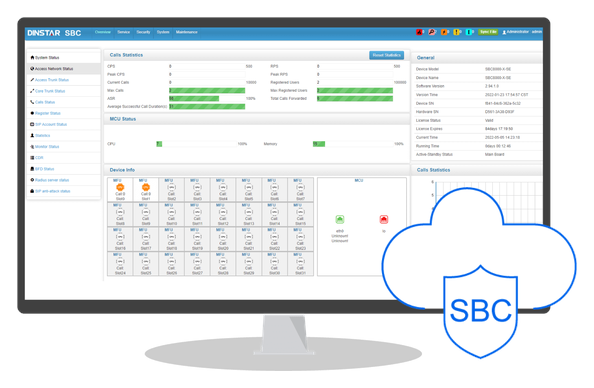The width and height of the screenshot is (594, 388).
Task: Click the Reset Statistics button
Action: click(x=386, y=55)
